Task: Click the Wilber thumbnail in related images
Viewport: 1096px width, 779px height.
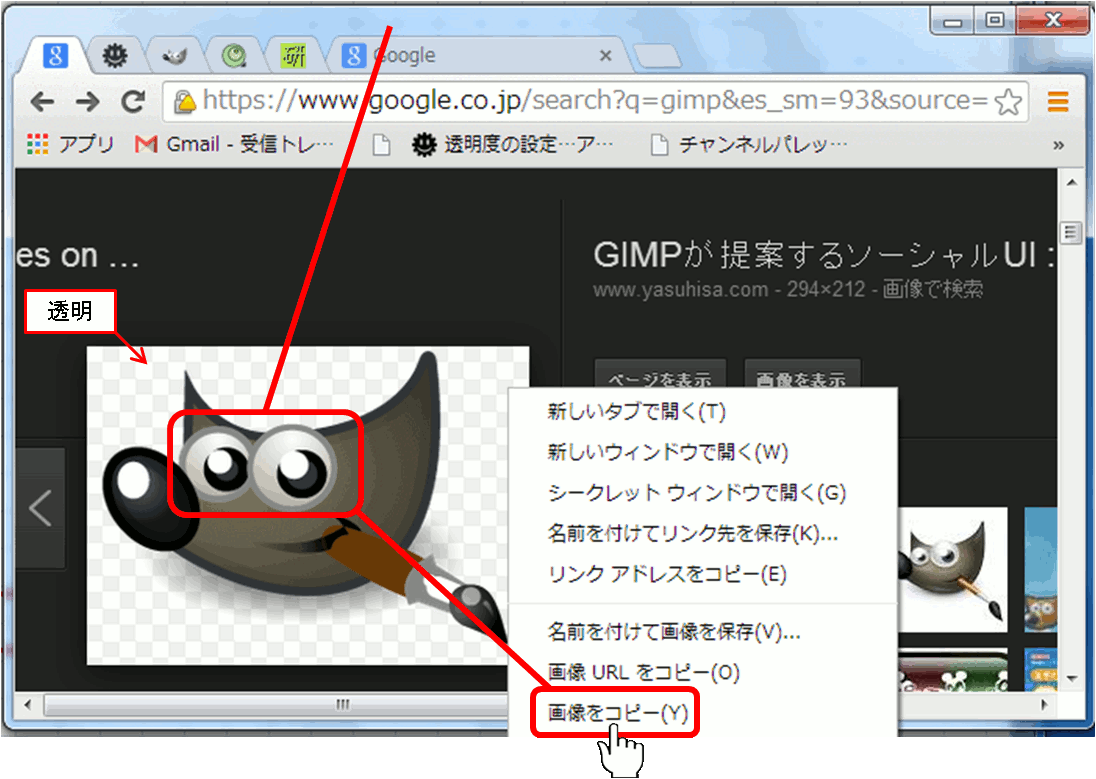Action: [952, 569]
